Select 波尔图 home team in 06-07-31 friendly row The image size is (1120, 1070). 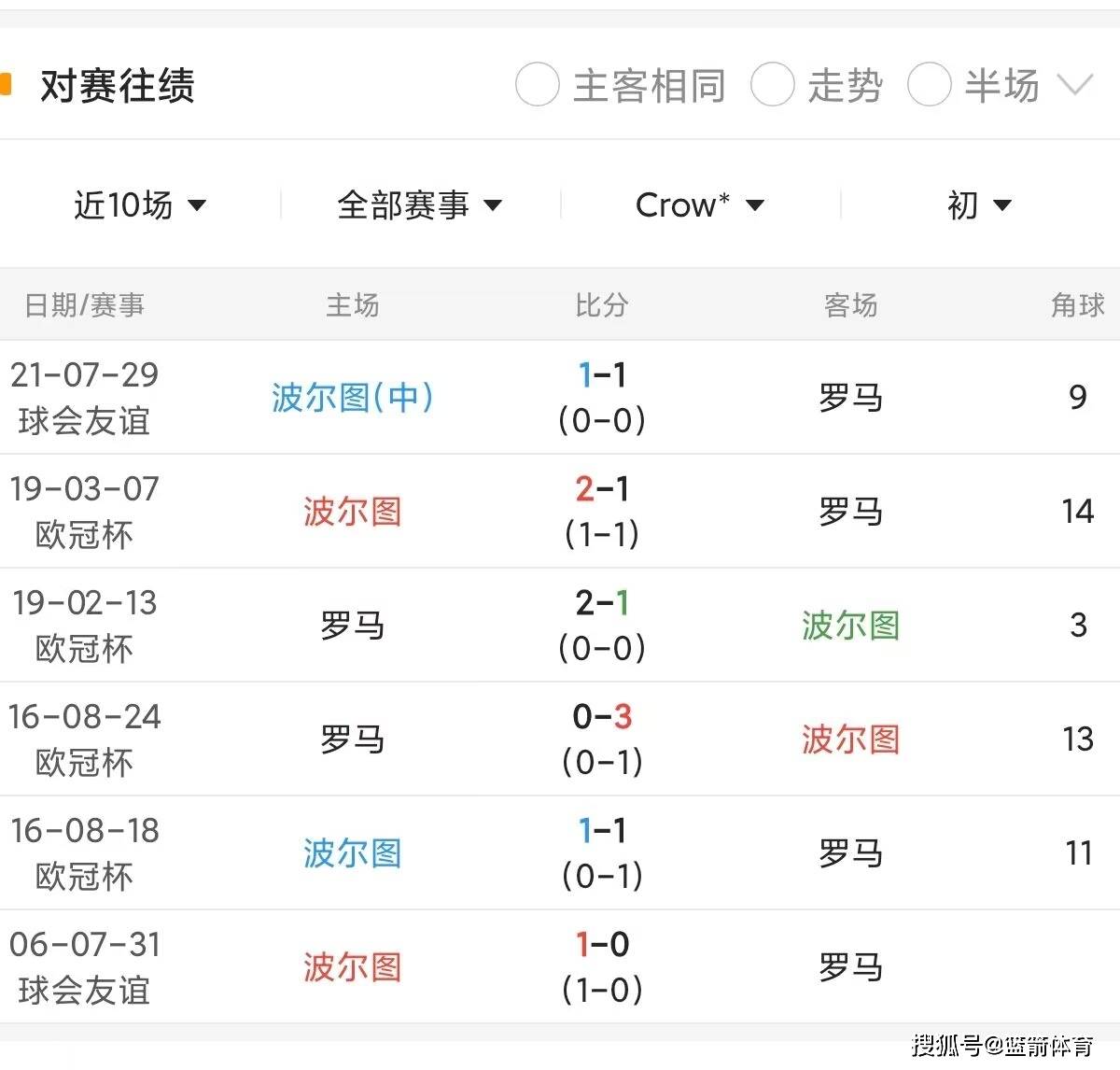coord(352,967)
